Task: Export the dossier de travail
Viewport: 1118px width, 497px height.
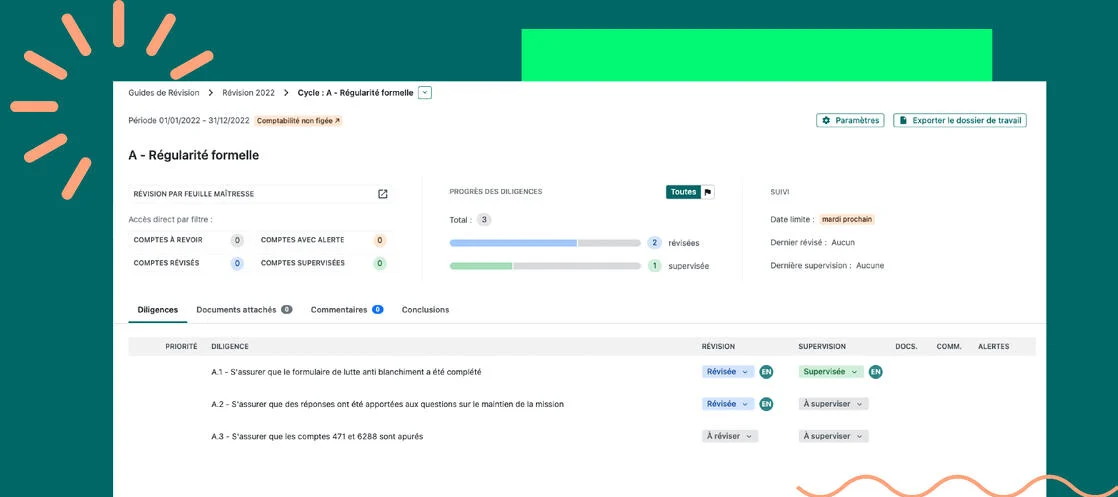Action: (959, 120)
